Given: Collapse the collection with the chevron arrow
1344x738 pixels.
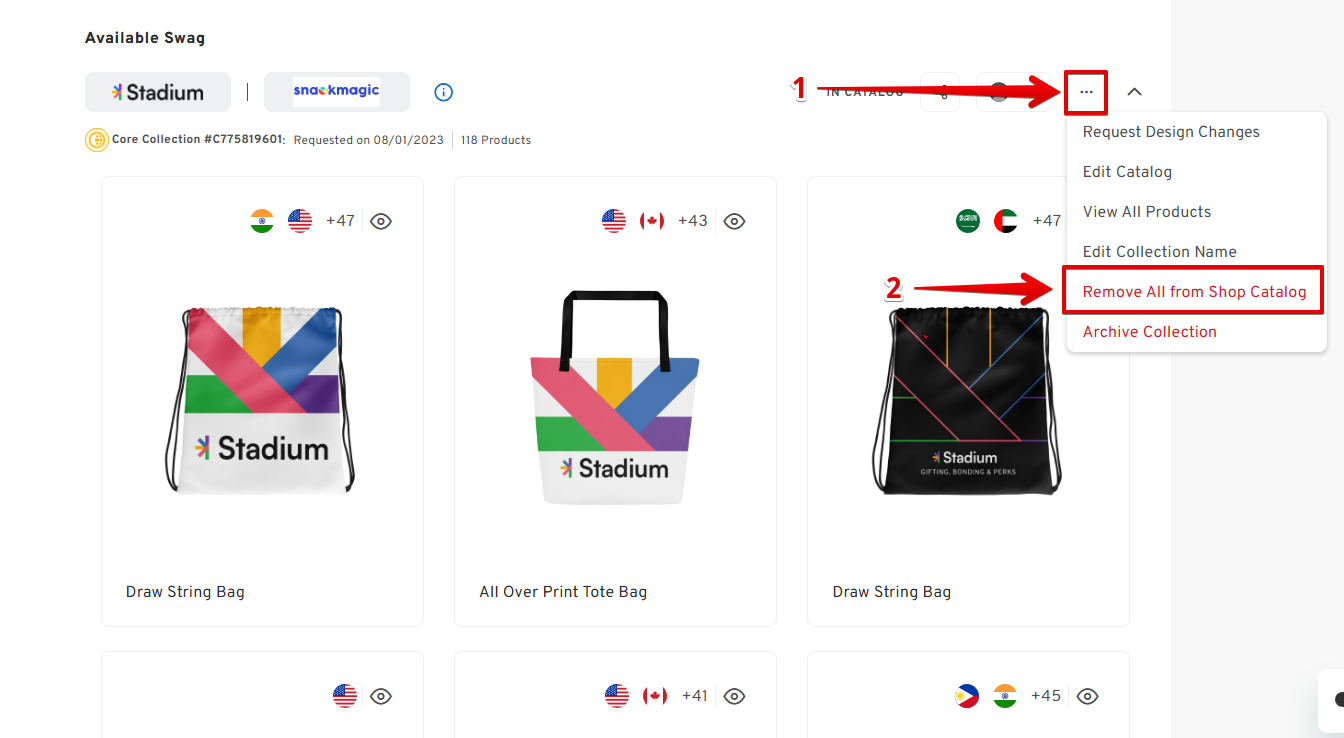Looking at the screenshot, I should click(x=1134, y=92).
